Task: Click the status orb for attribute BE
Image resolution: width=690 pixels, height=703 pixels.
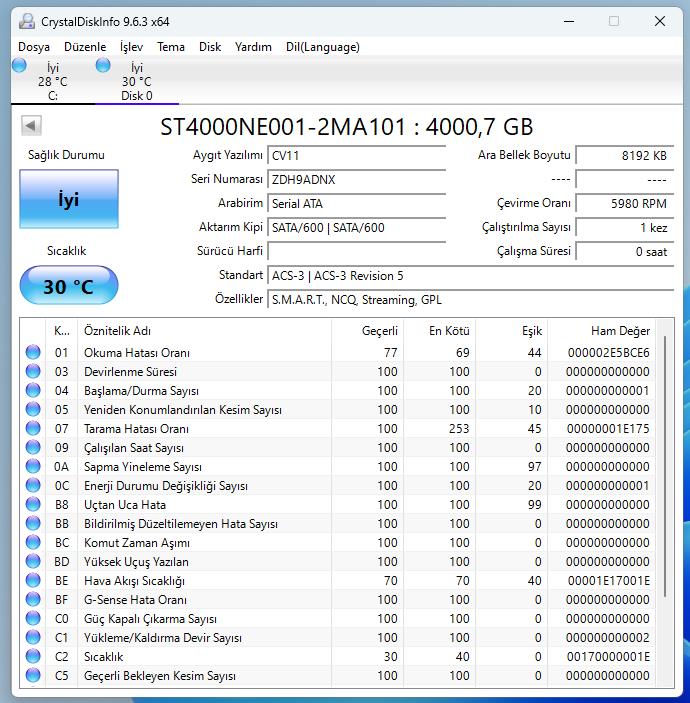Action: (x=33, y=581)
